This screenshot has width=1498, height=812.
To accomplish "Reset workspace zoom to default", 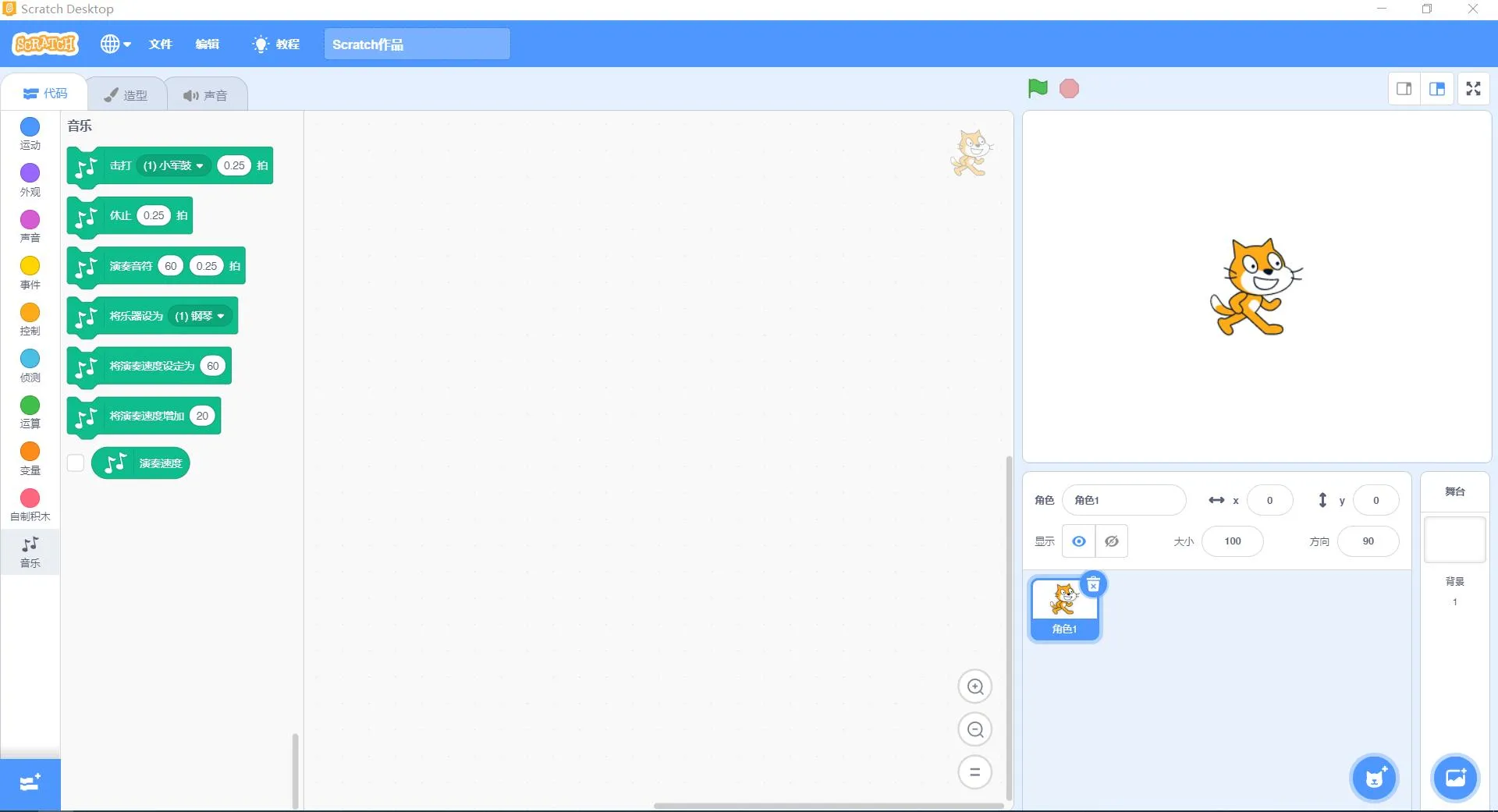I will click(974, 772).
